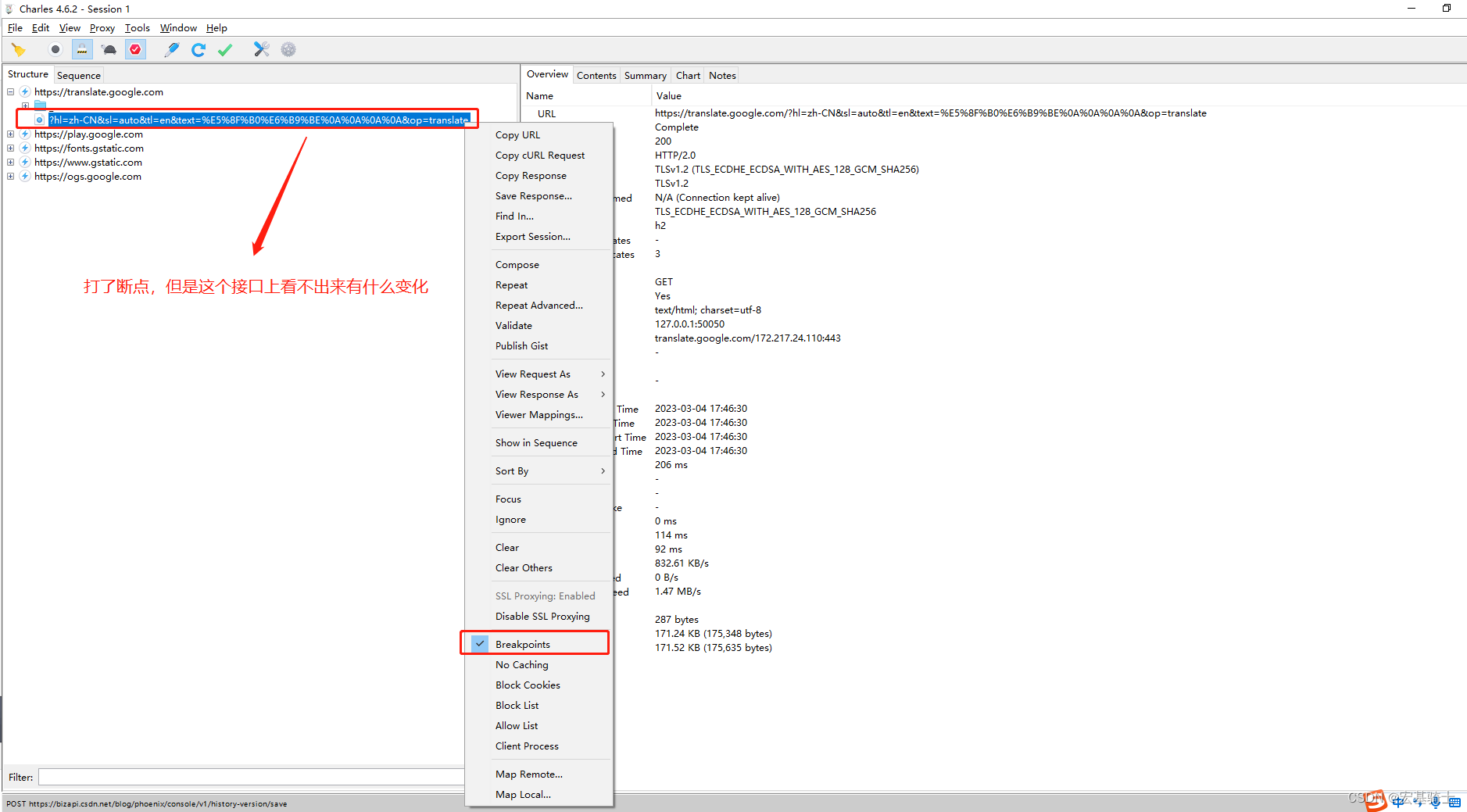Switch to the Contents tab
The image size is (1467, 812).
point(596,76)
